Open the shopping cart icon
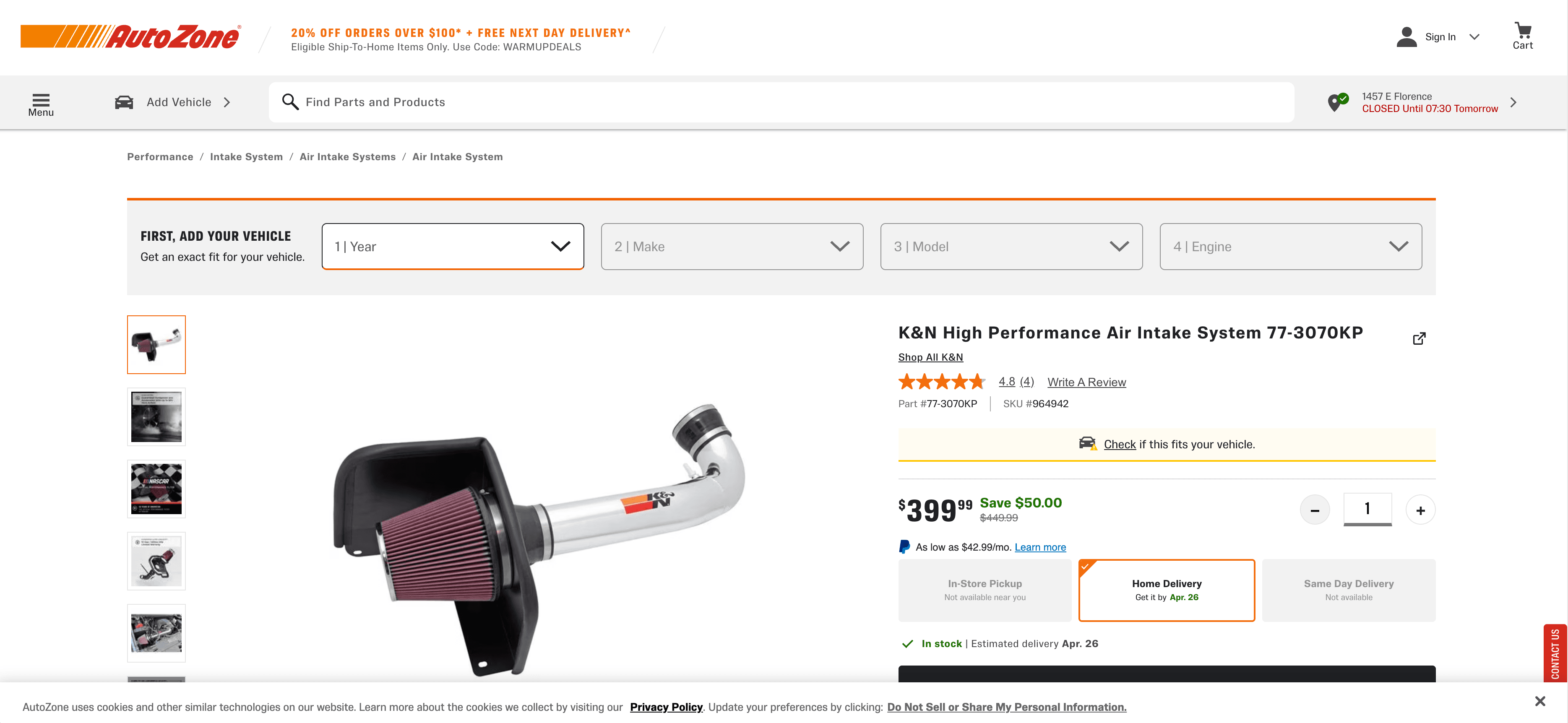This screenshot has height=723, width=1568. pos(1522,31)
